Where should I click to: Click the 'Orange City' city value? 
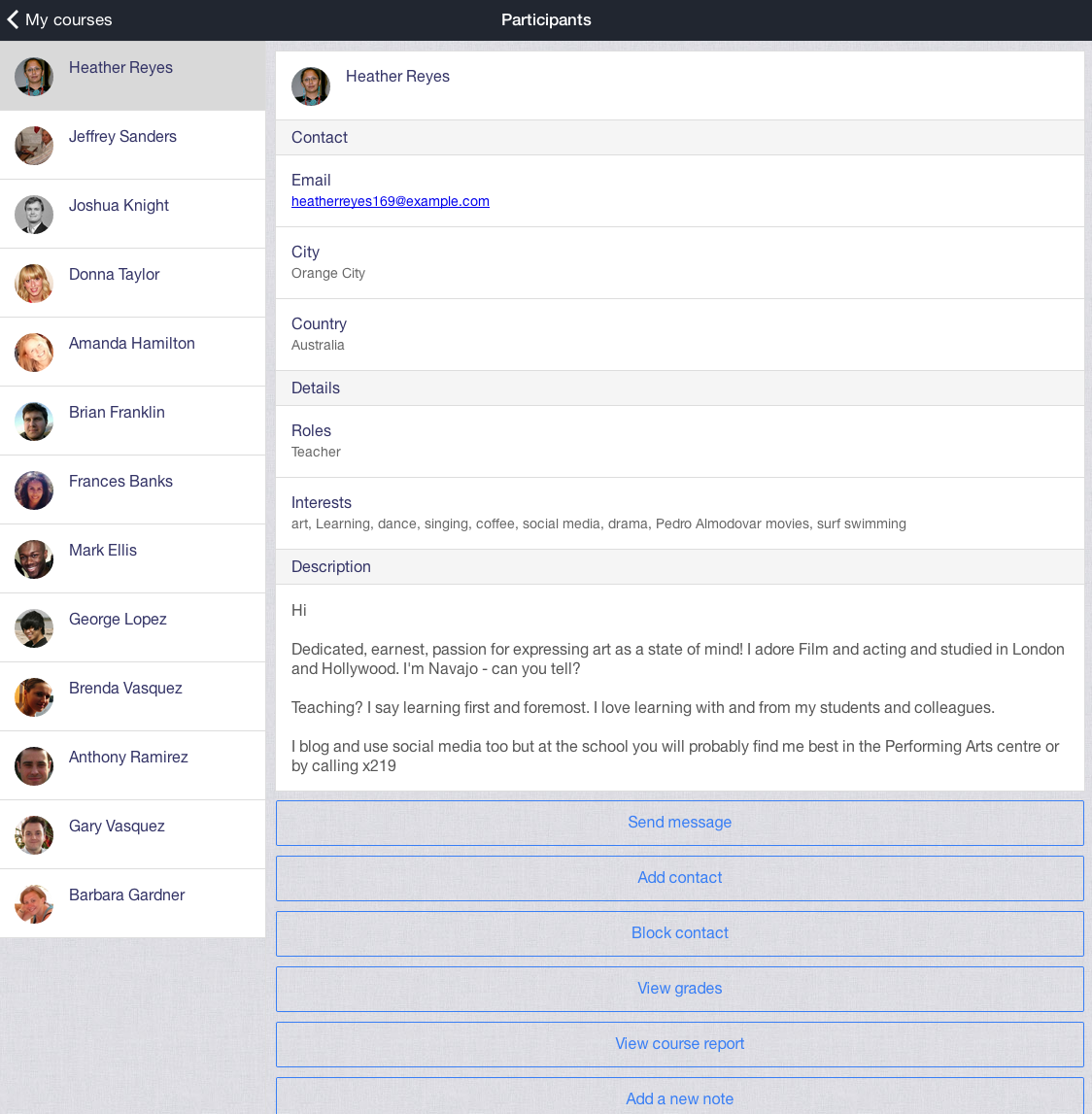coord(328,274)
